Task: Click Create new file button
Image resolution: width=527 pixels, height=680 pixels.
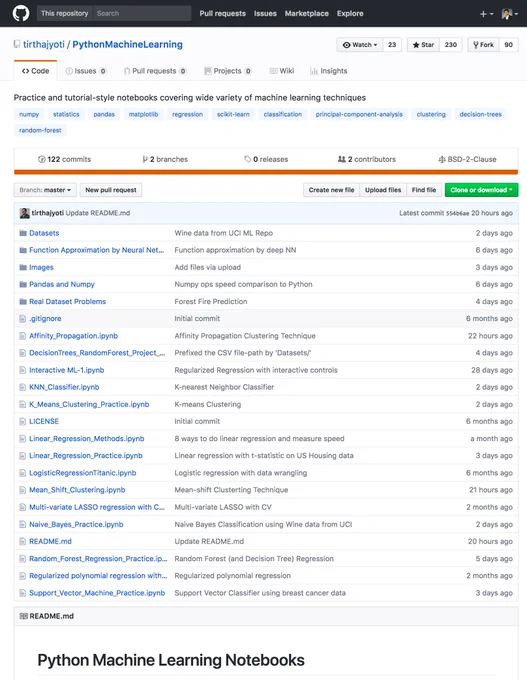Action: [x=331, y=190]
